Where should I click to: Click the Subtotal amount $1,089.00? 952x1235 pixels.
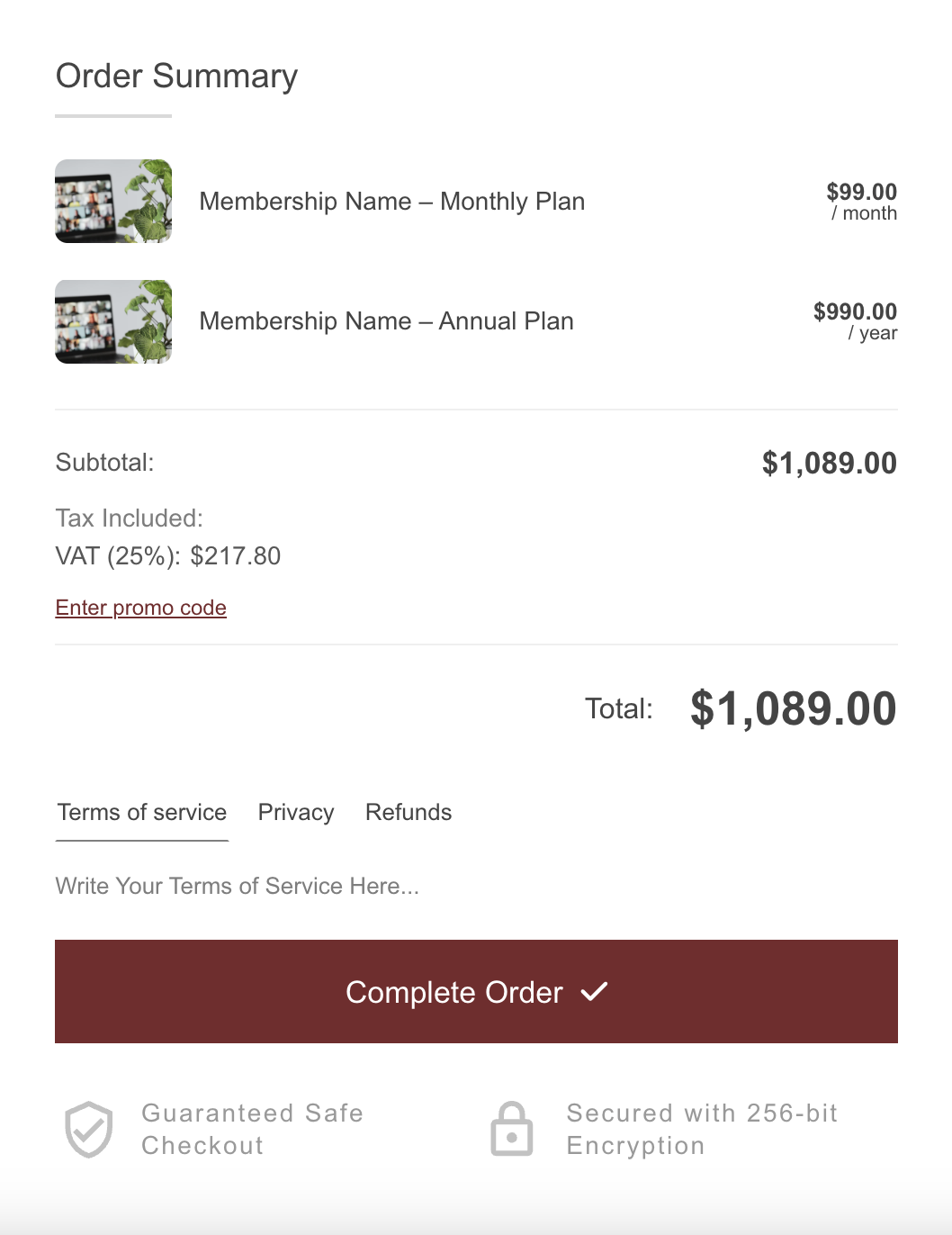830,463
